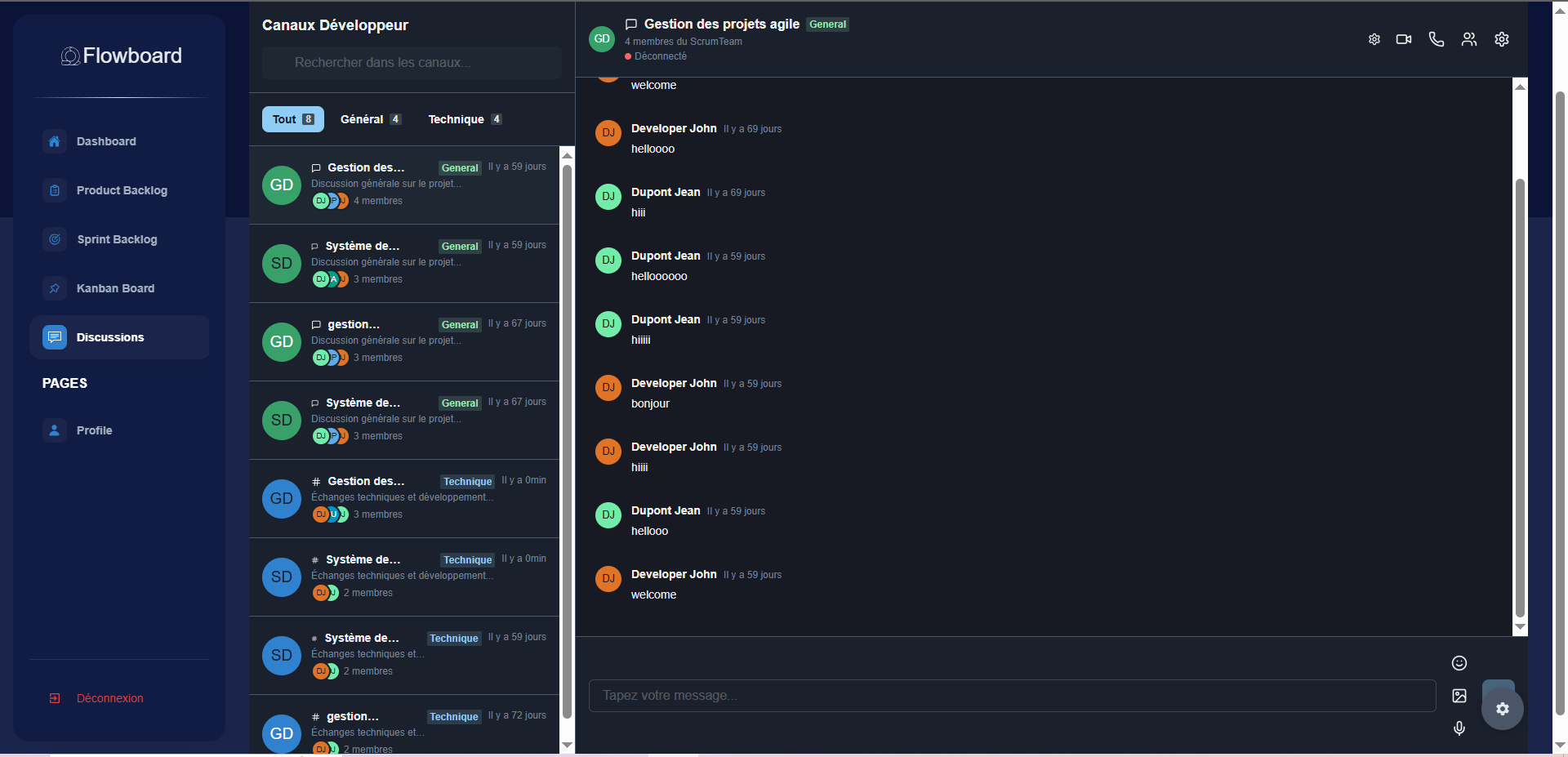Click the PAGES section label
The height and width of the screenshot is (757, 1568).
click(x=65, y=383)
